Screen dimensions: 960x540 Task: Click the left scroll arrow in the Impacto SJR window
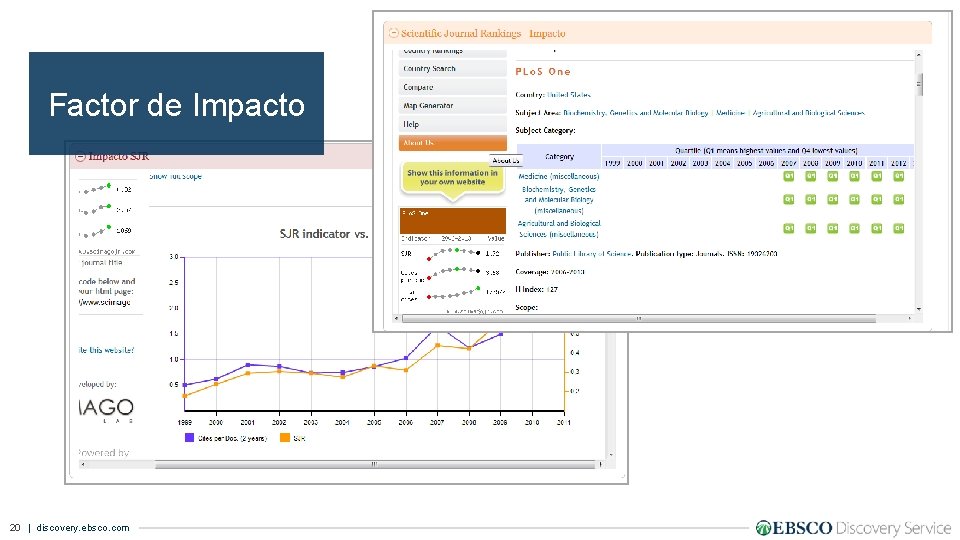pos(83,465)
